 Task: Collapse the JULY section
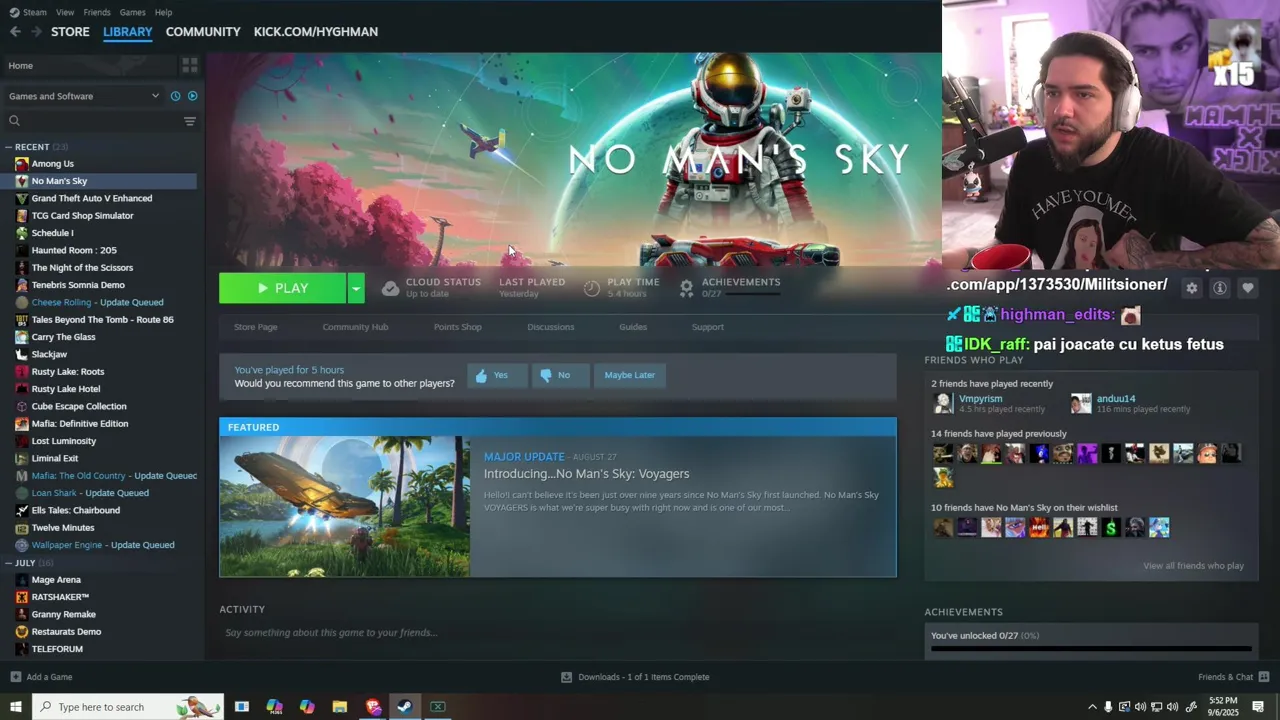8,563
